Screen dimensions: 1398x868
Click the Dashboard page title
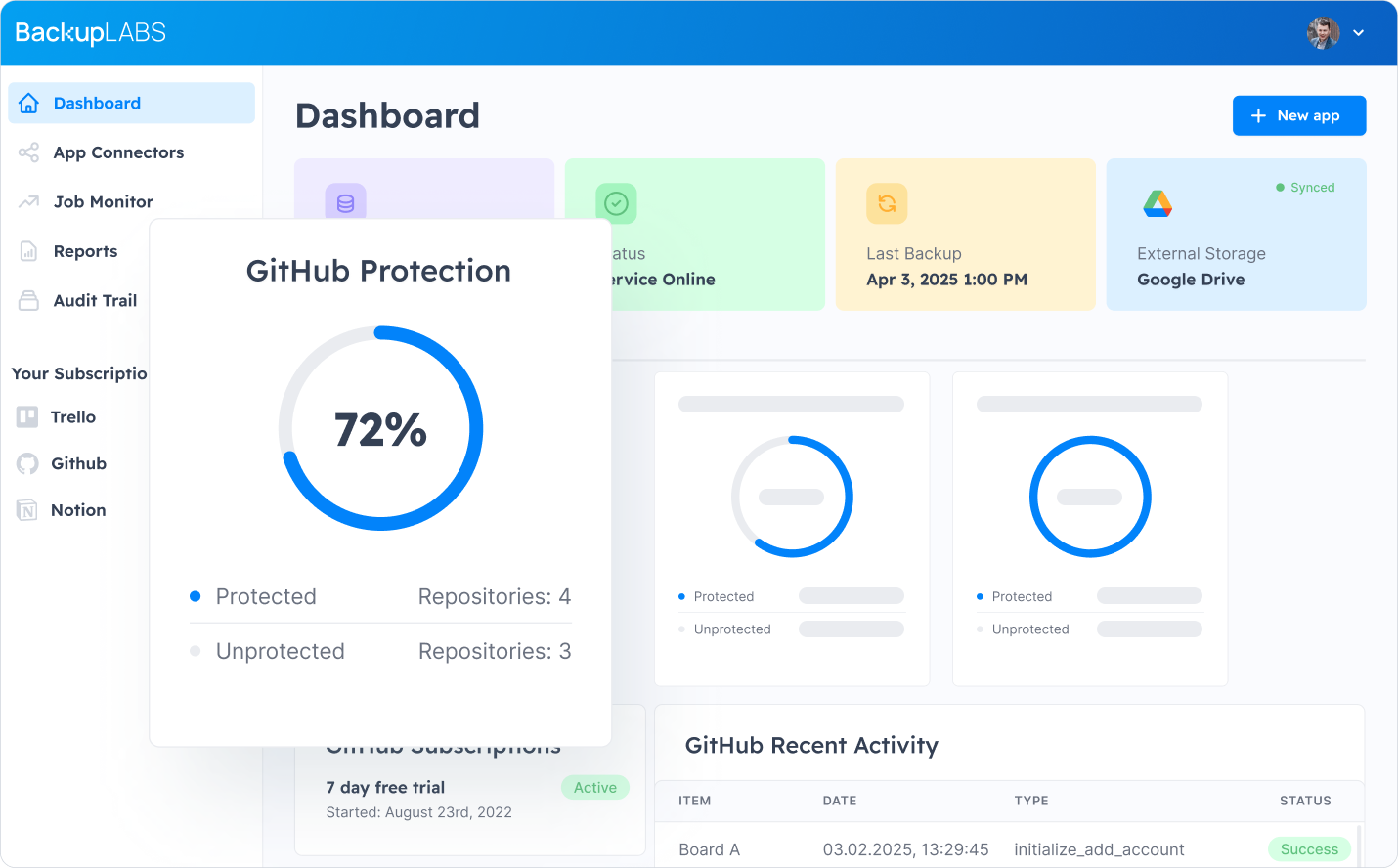[387, 115]
